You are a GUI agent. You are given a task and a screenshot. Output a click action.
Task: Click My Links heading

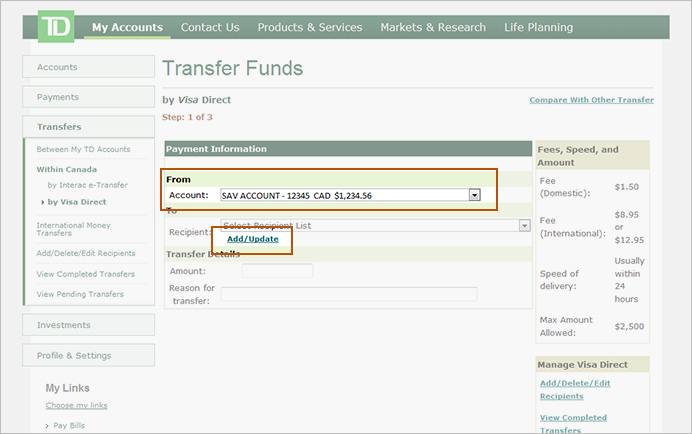click(x=68, y=388)
